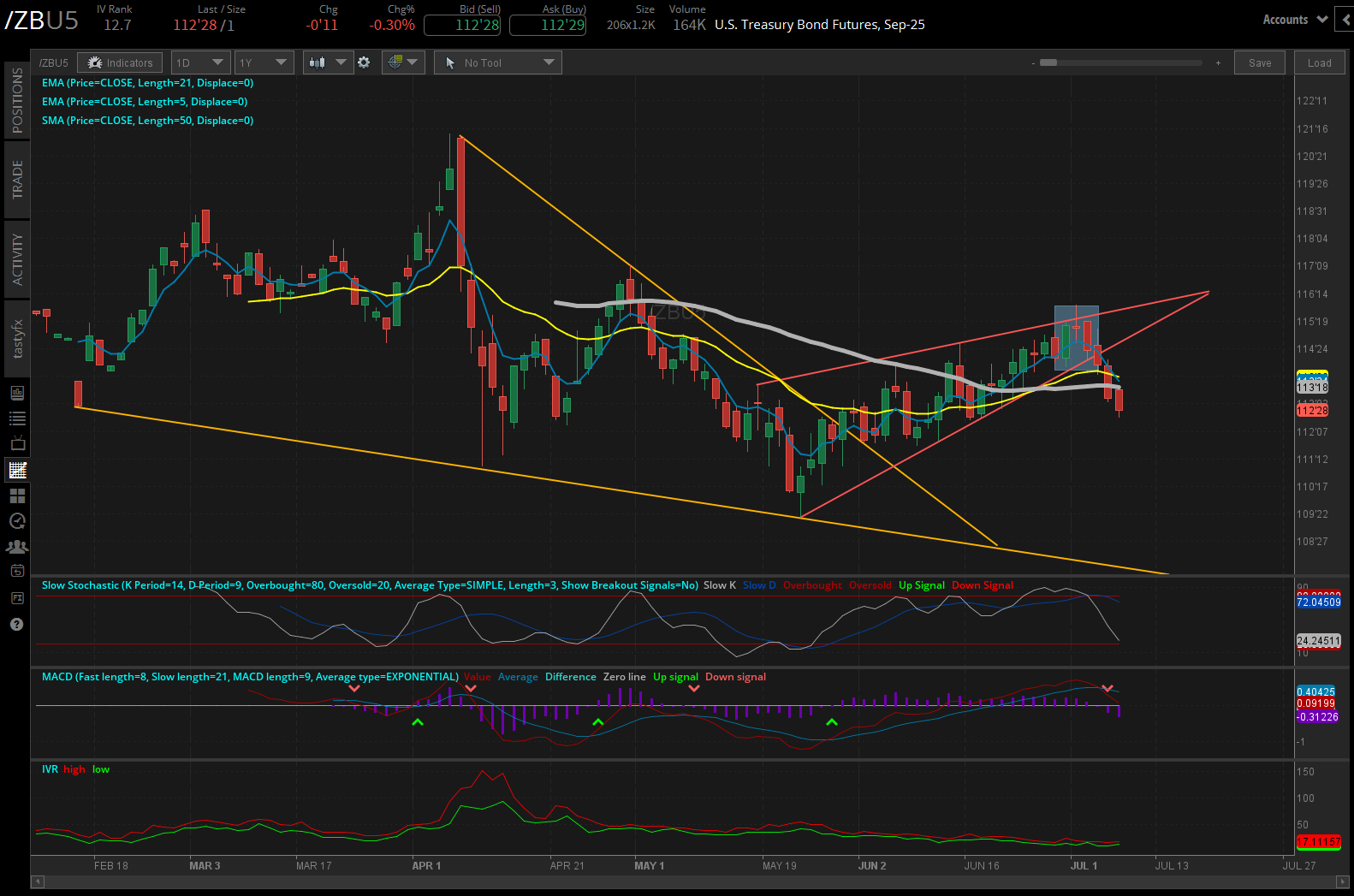Expand the chart style dropdown arrow

tap(341, 62)
